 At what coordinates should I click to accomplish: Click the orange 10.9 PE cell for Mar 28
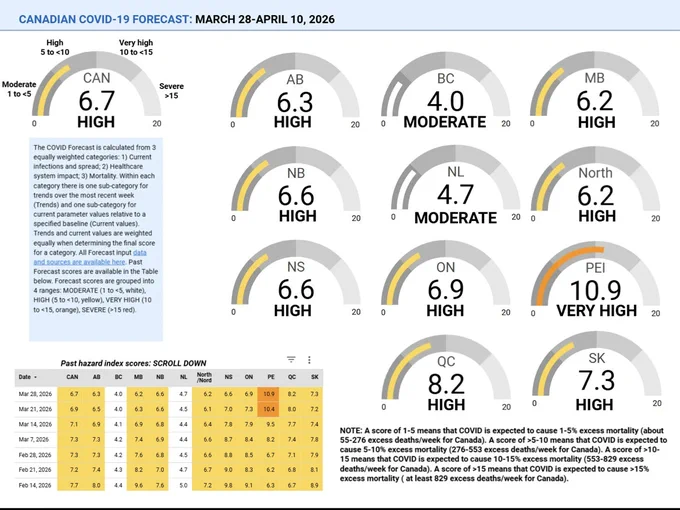268,394
